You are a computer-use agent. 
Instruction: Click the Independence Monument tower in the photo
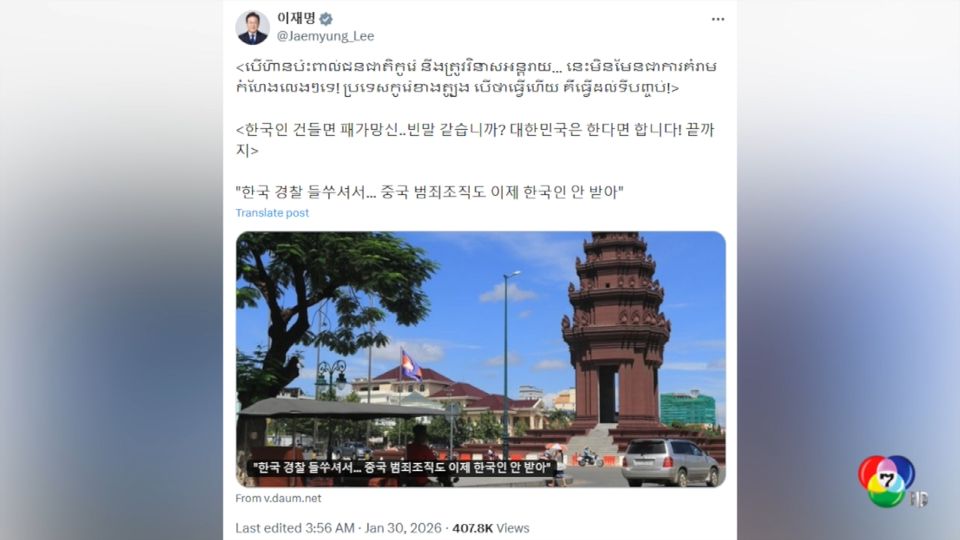pos(617,331)
